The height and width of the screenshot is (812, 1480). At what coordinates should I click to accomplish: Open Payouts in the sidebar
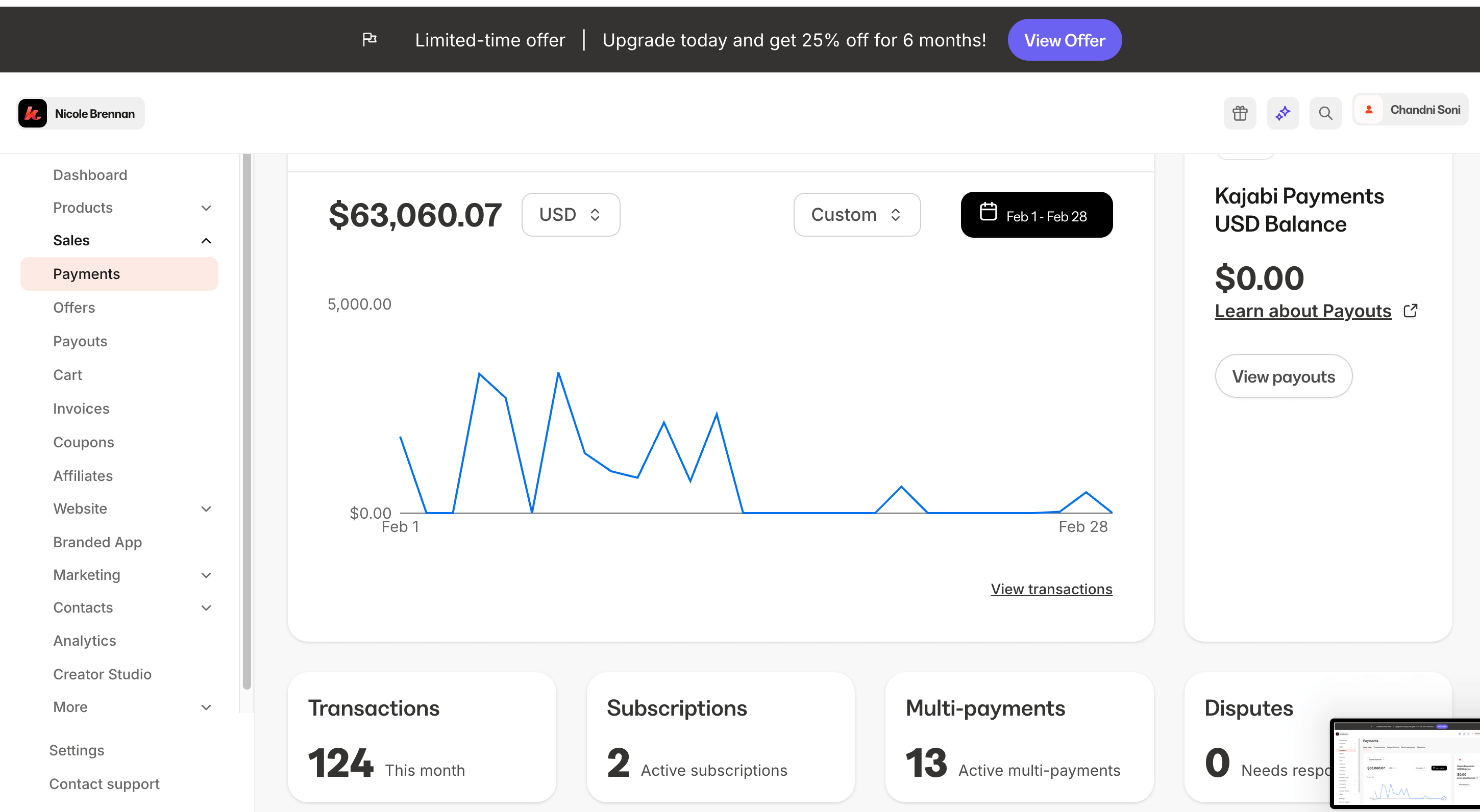[x=80, y=341]
